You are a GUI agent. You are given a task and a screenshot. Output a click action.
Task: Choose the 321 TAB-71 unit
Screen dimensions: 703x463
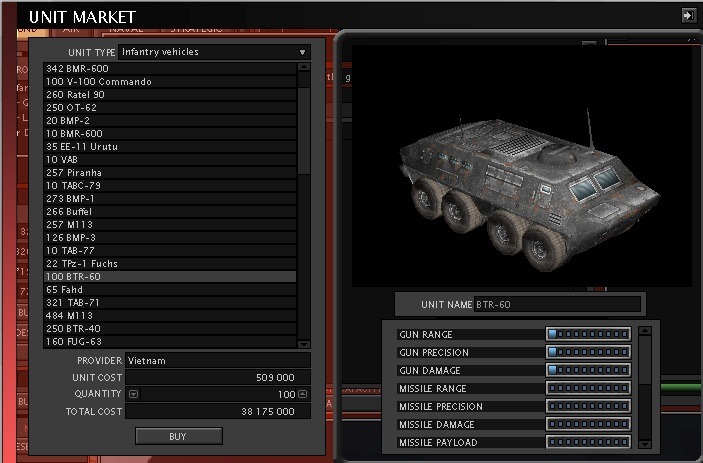(170, 302)
